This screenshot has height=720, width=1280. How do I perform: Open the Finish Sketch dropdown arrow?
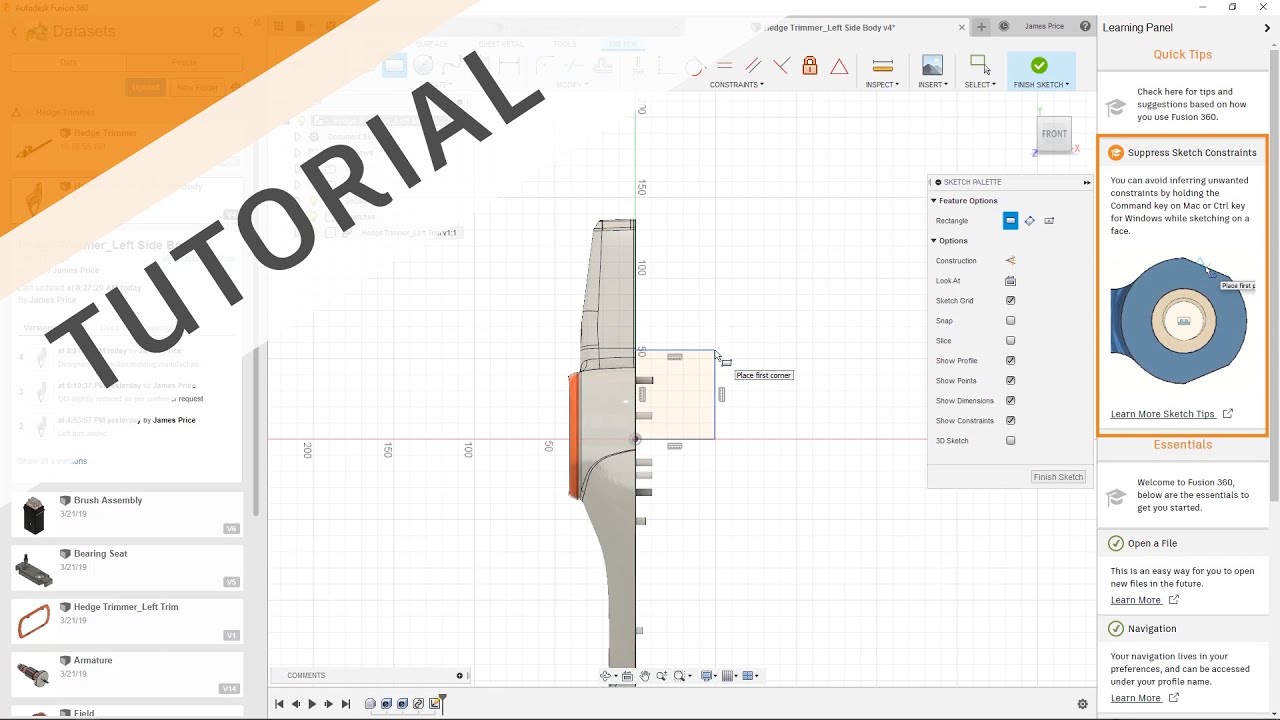(1067, 85)
